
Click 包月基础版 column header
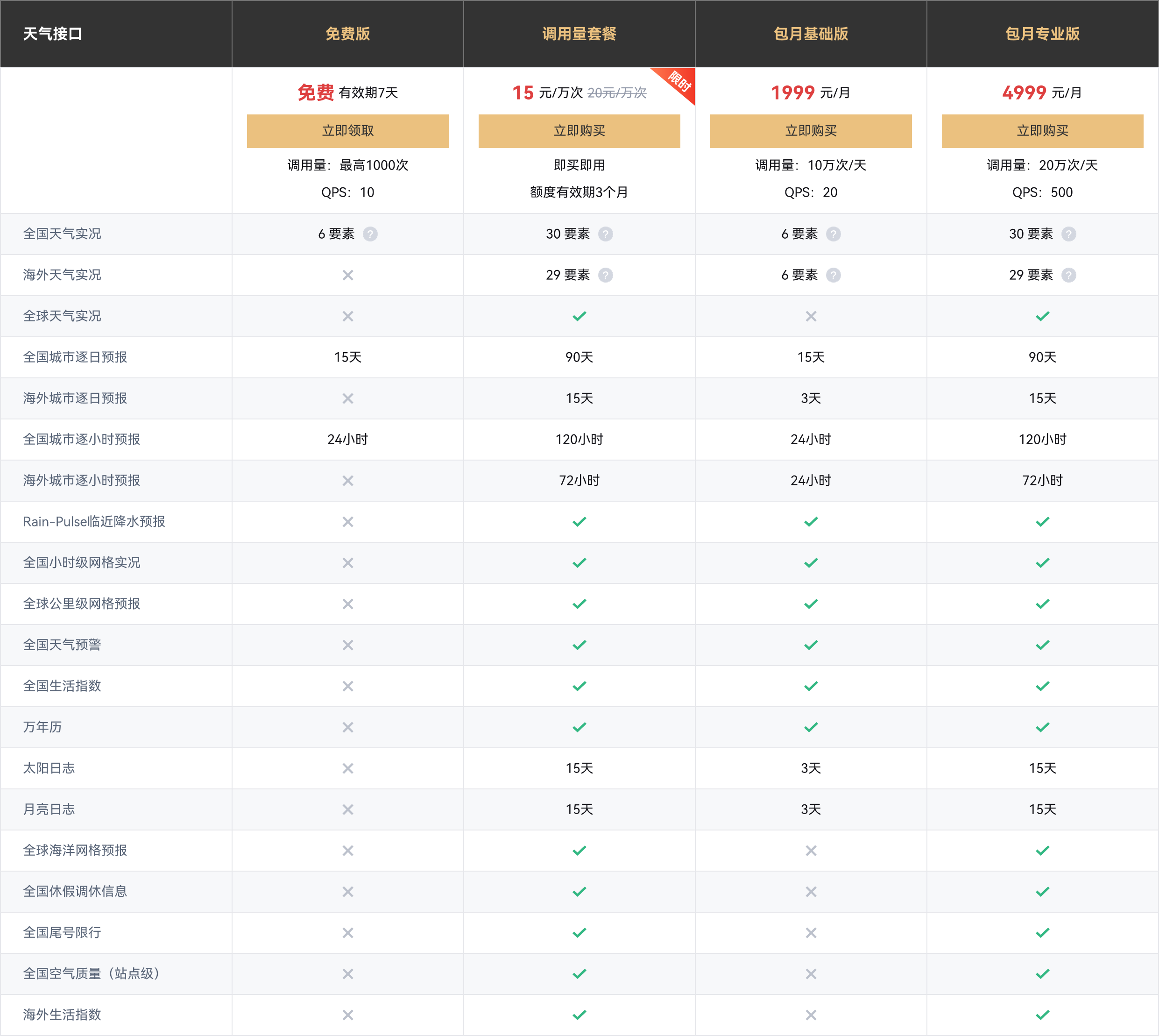(811, 34)
